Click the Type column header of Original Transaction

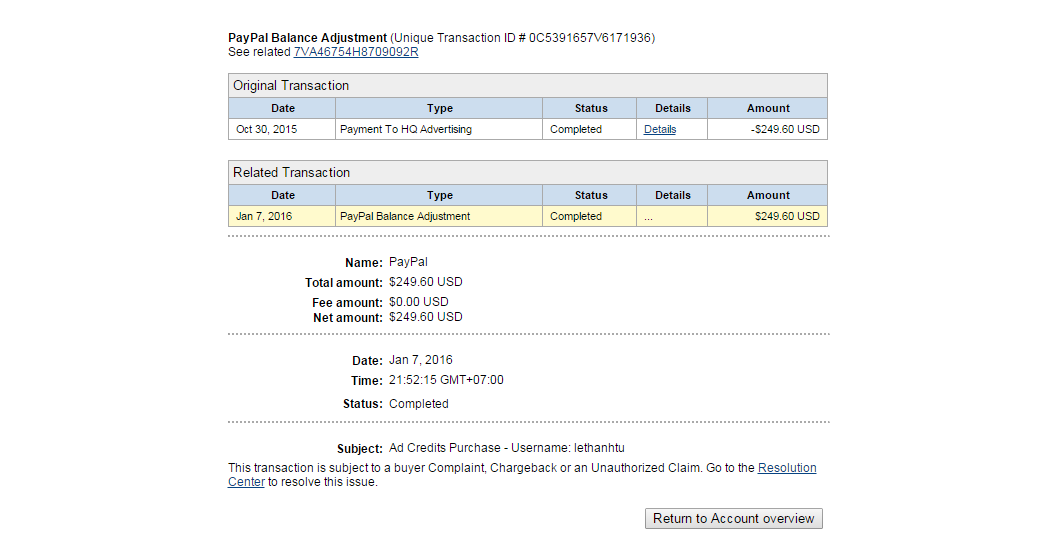tap(439, 108)
